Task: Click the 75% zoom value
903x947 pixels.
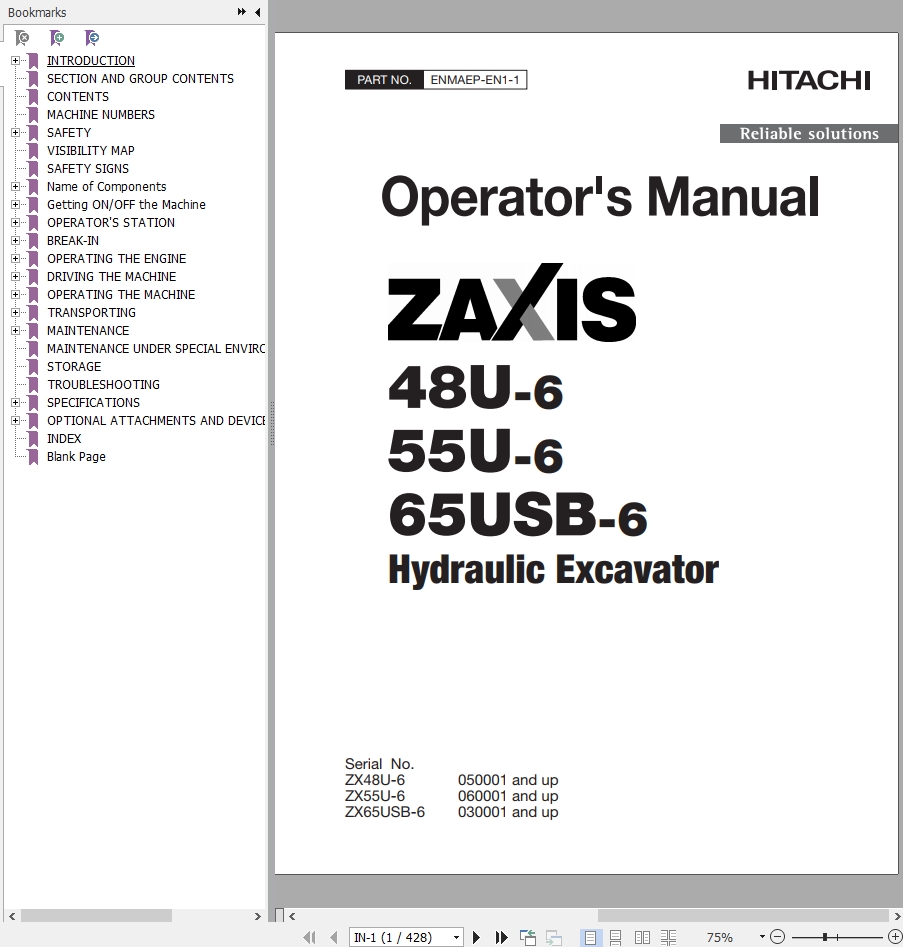Action: point(719,937)
